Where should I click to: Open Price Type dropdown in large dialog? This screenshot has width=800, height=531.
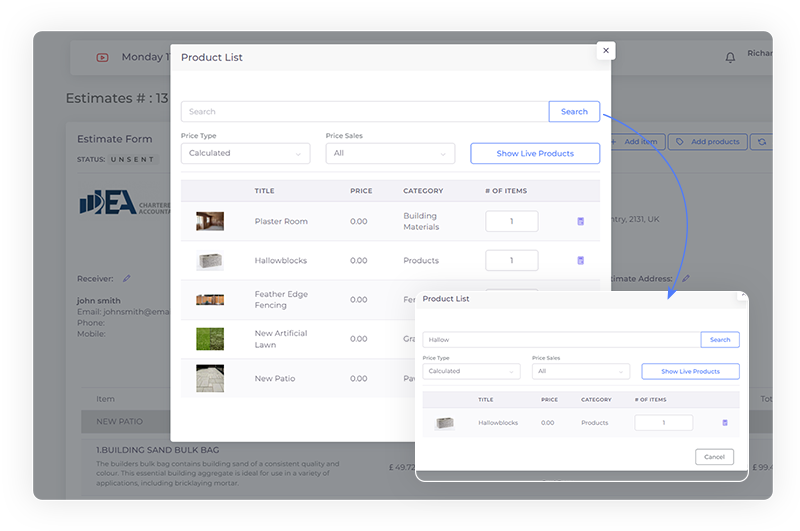pos(245,153)
